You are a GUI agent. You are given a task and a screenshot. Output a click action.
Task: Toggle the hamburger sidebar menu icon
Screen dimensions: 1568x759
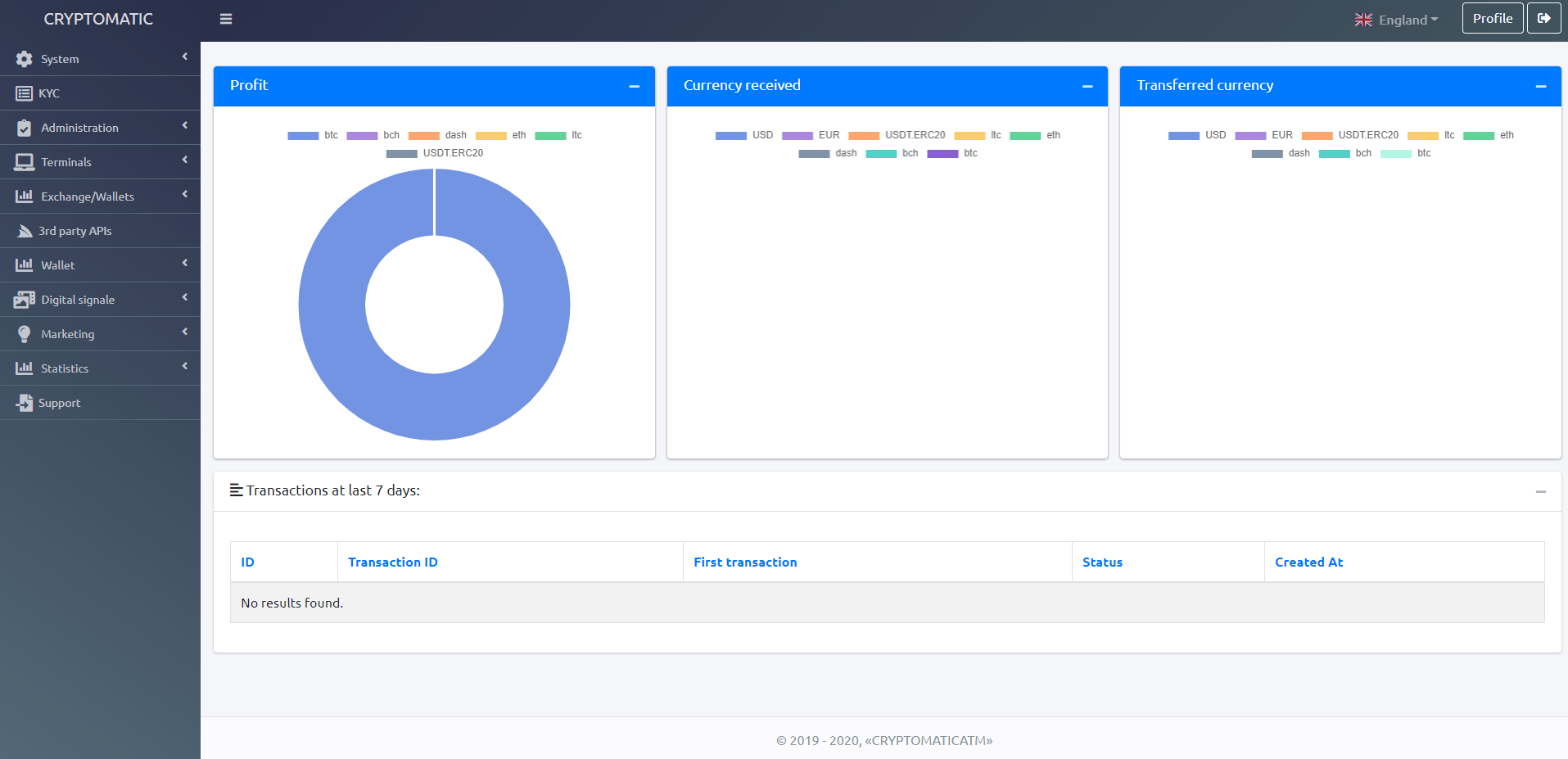pyautogui.click(x=226, y=19)
